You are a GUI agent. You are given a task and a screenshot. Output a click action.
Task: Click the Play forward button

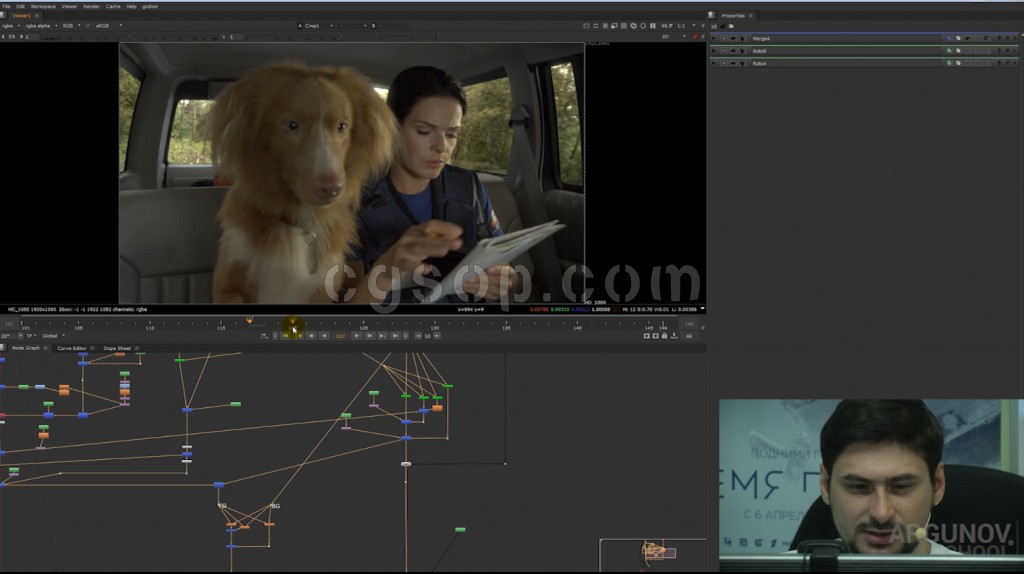[x=357, y=336]
